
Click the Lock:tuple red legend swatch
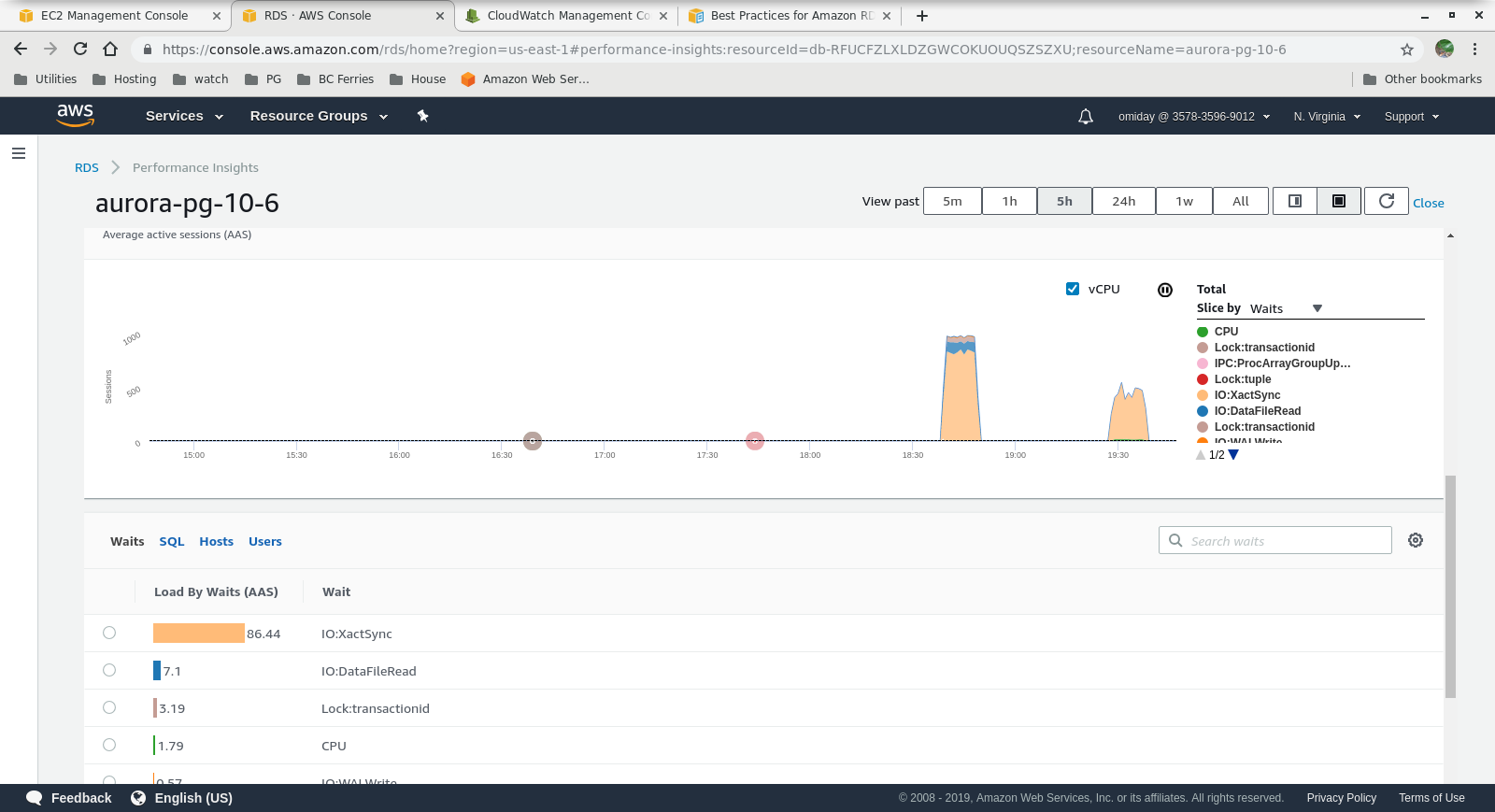click(x=1203, y=379)
